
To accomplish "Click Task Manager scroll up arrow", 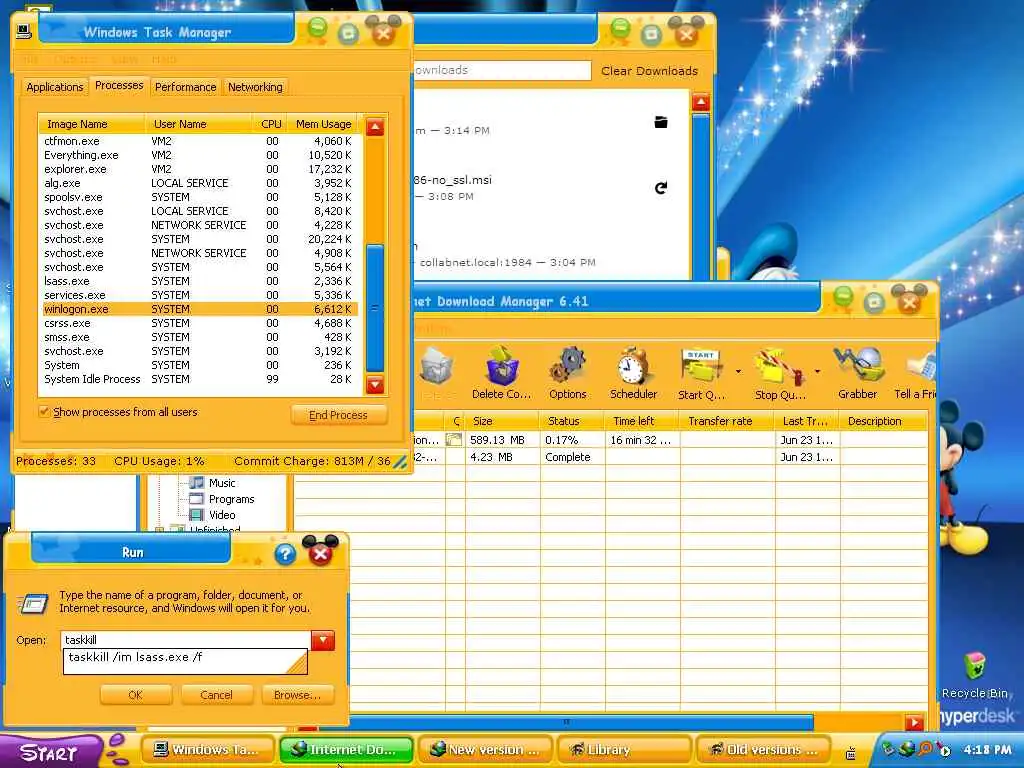I will pos(375,127).
